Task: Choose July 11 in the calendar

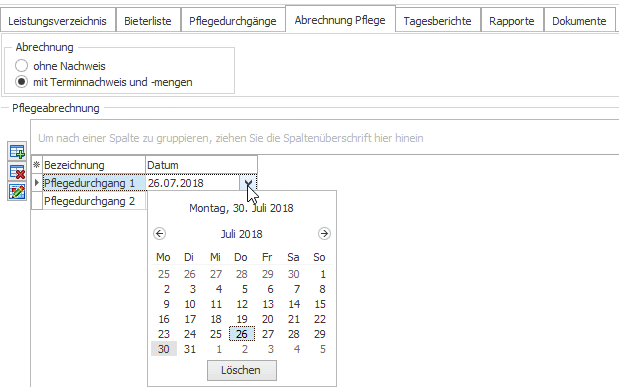Action: [216, 304]
